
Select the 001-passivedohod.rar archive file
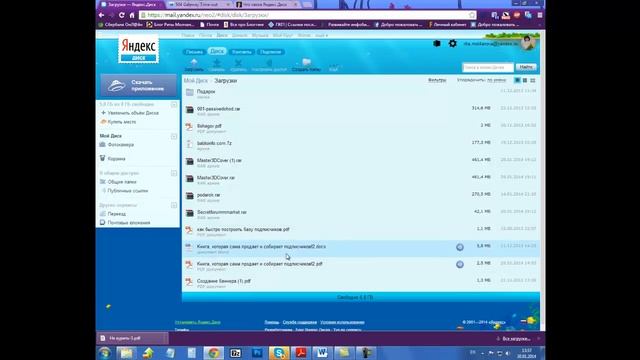tap(361, 111)
